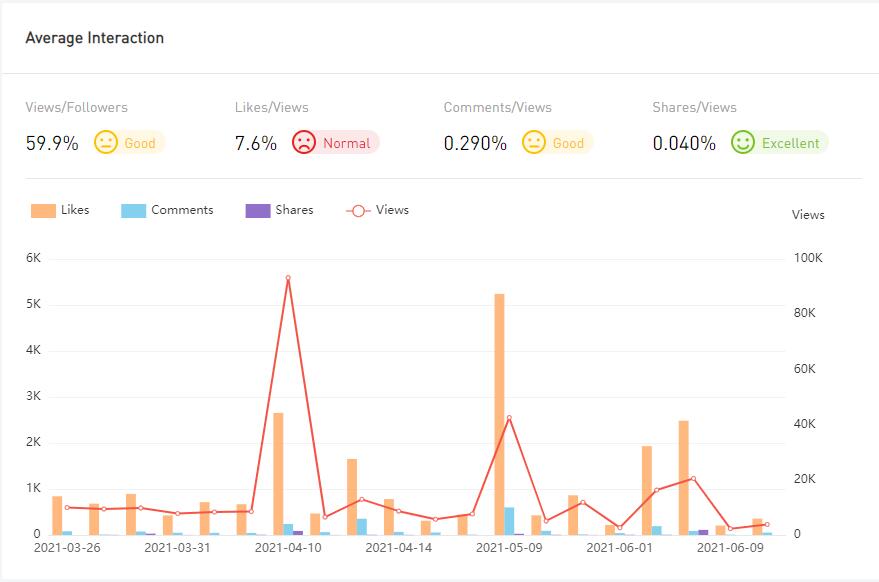
Task: Click the 59.9% Views/Followers value
Action: coord(52,143)
